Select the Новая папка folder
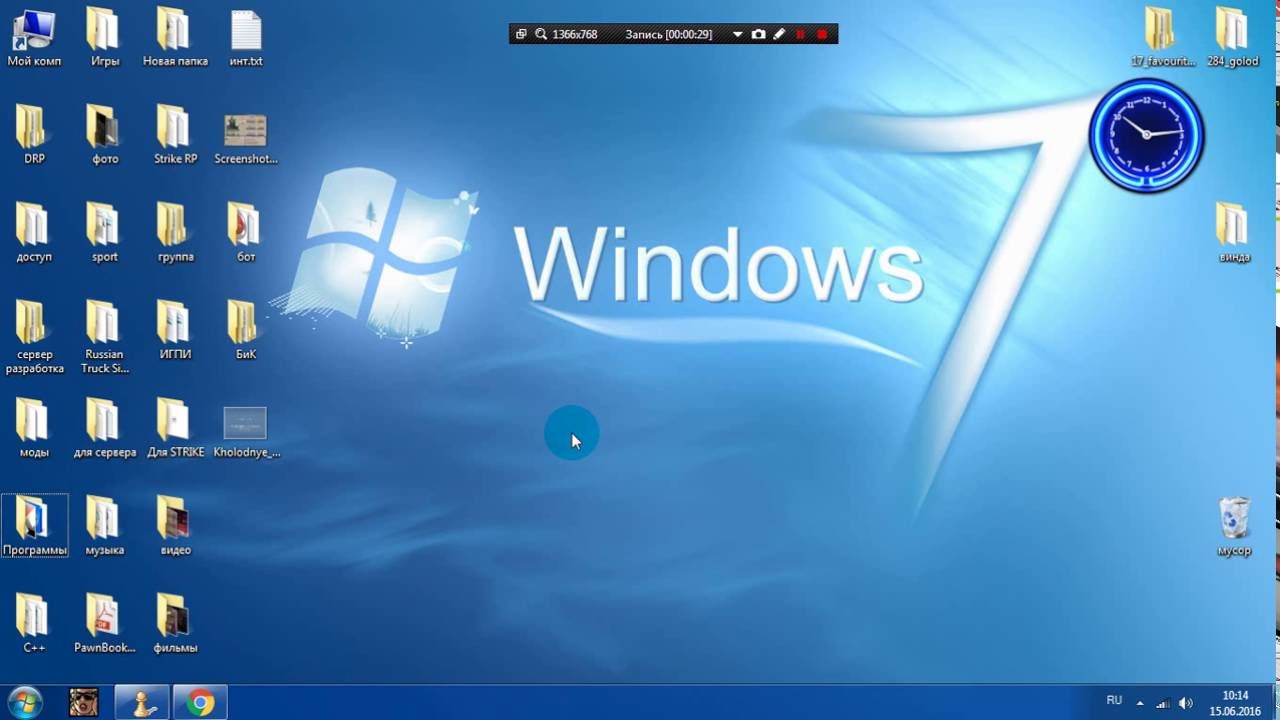Image resolution: width=1280 pixels, height=720 pixels. point(175,38)
